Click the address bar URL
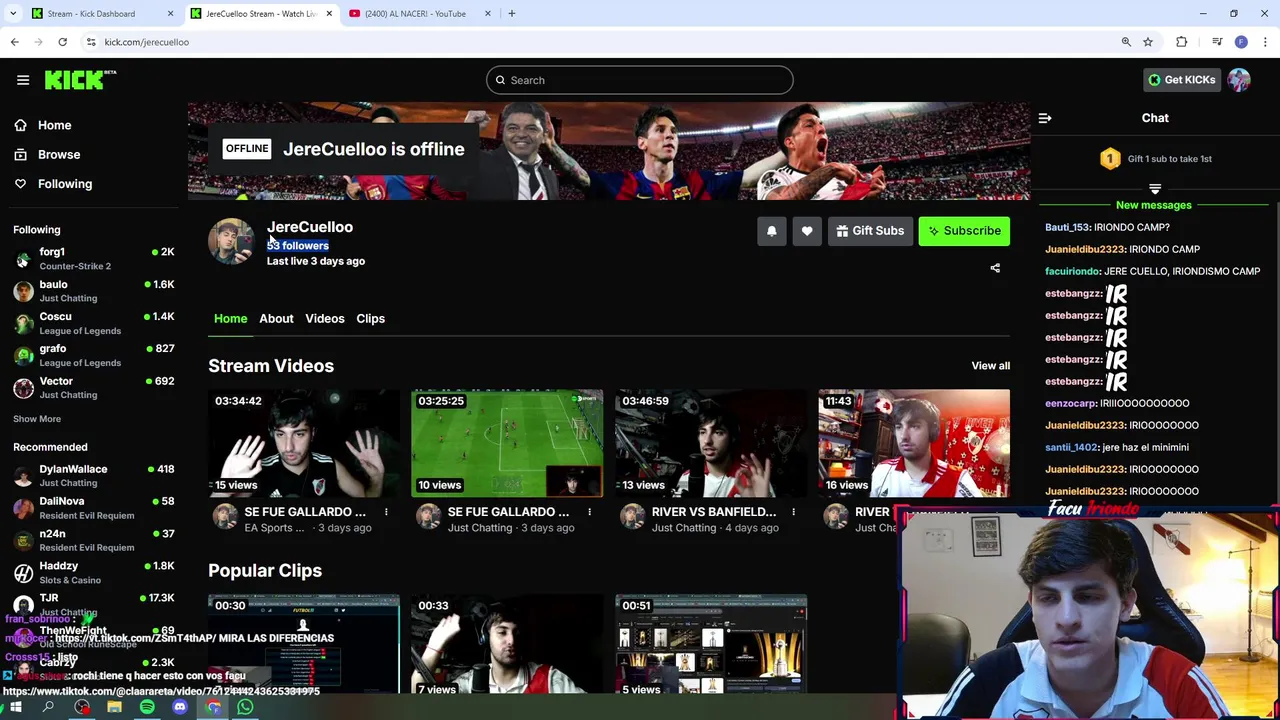 click(x=146, y=42)
